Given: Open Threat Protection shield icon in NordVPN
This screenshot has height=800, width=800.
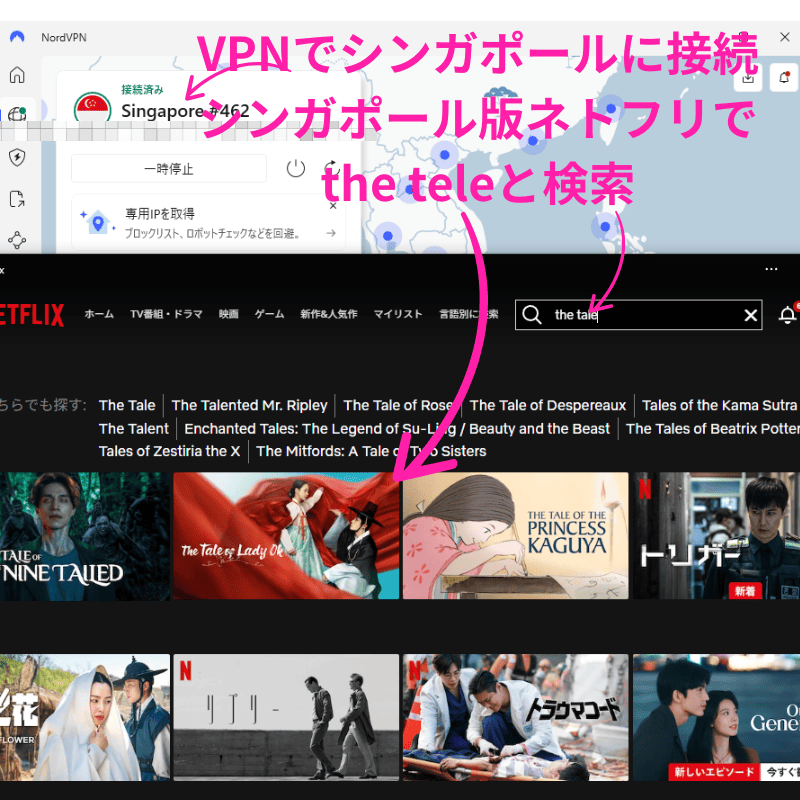Looking at the screenshot, I should click(x=17, y=157).
